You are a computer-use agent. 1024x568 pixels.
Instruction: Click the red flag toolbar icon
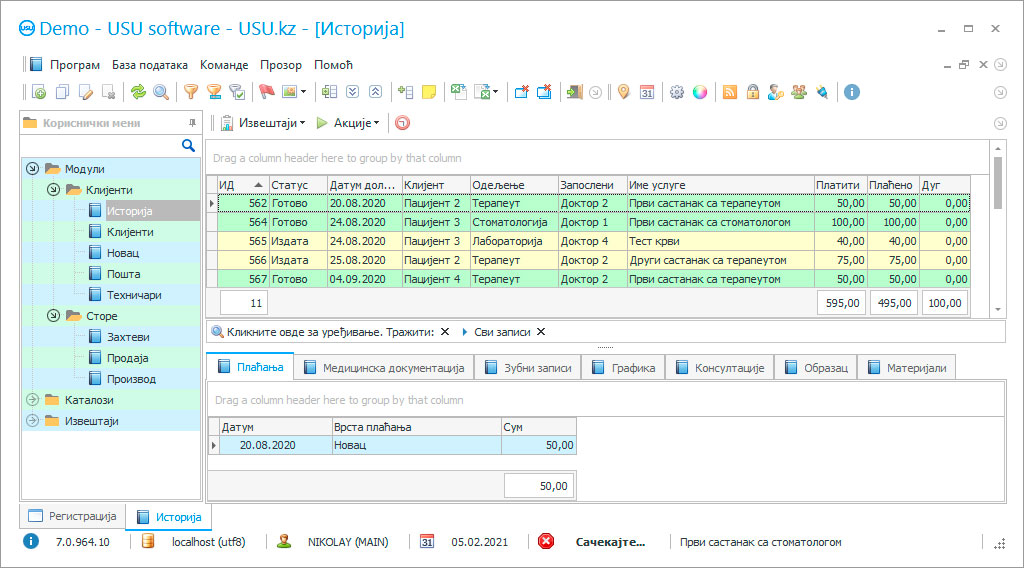[x=267, y=92]
